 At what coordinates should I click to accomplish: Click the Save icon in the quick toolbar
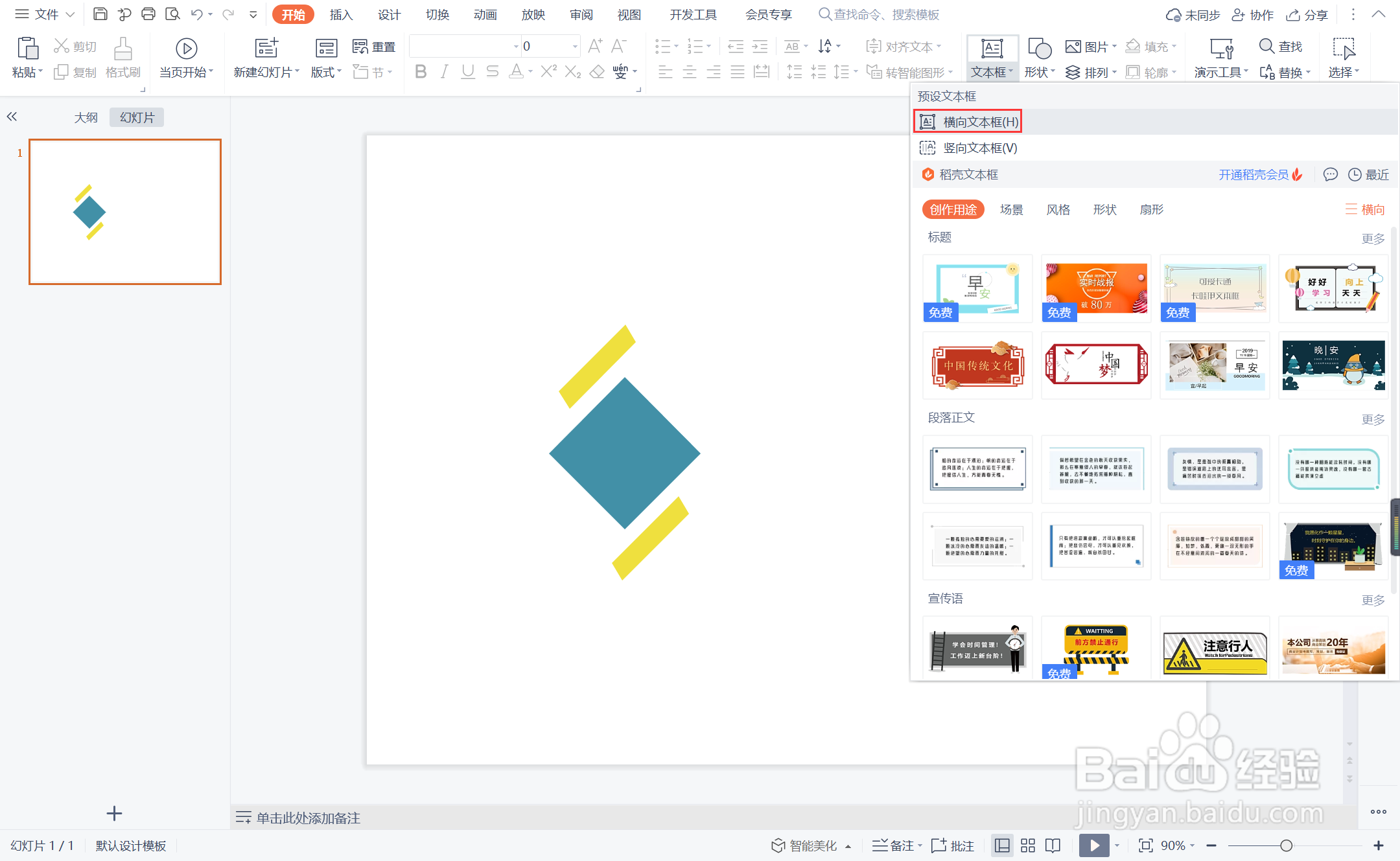[x=100, y=14]
